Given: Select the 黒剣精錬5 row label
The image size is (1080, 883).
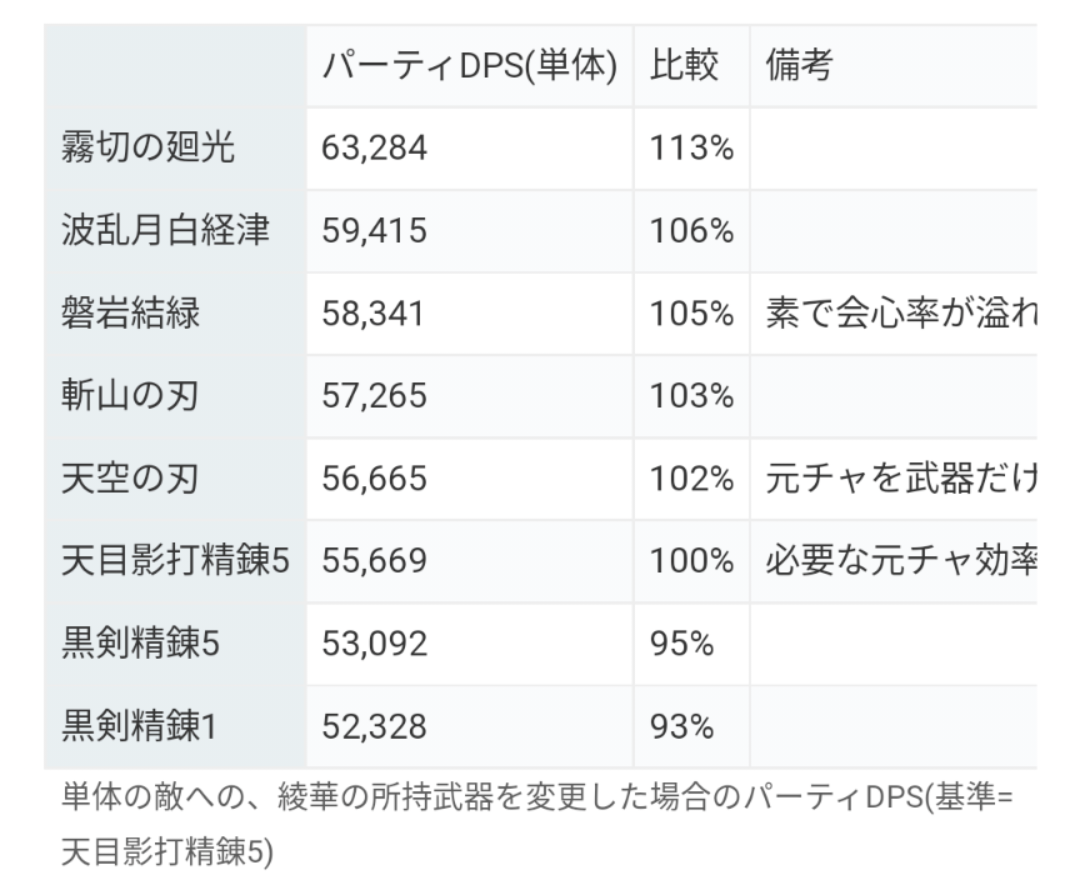Looking at the screenshot, I should 140,644.
